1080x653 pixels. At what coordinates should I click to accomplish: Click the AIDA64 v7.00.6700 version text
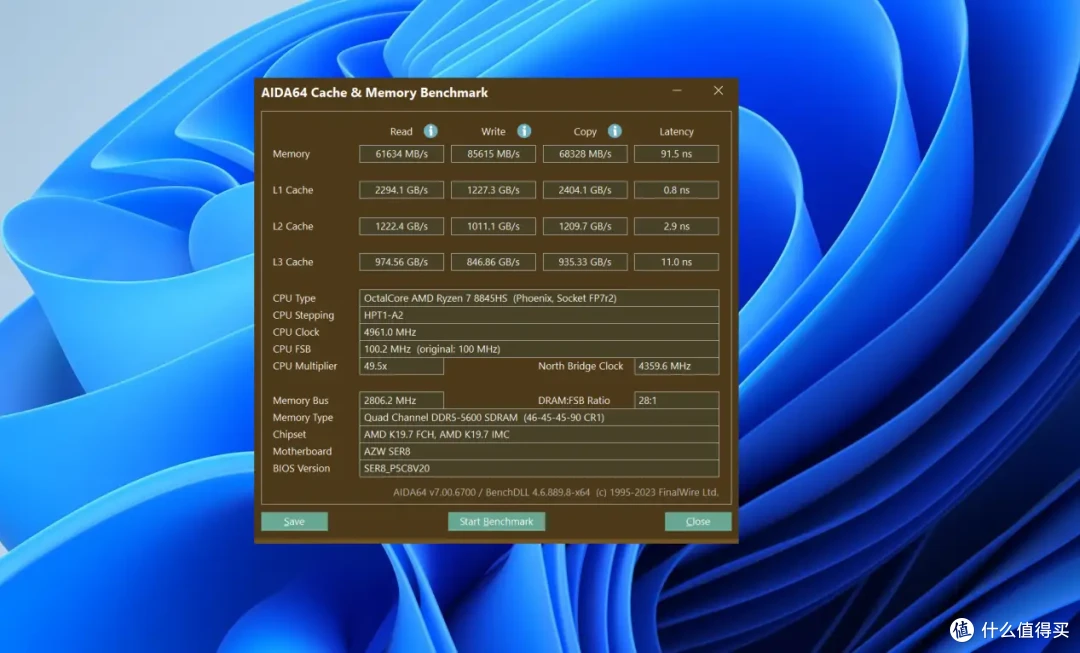point(556,493)
